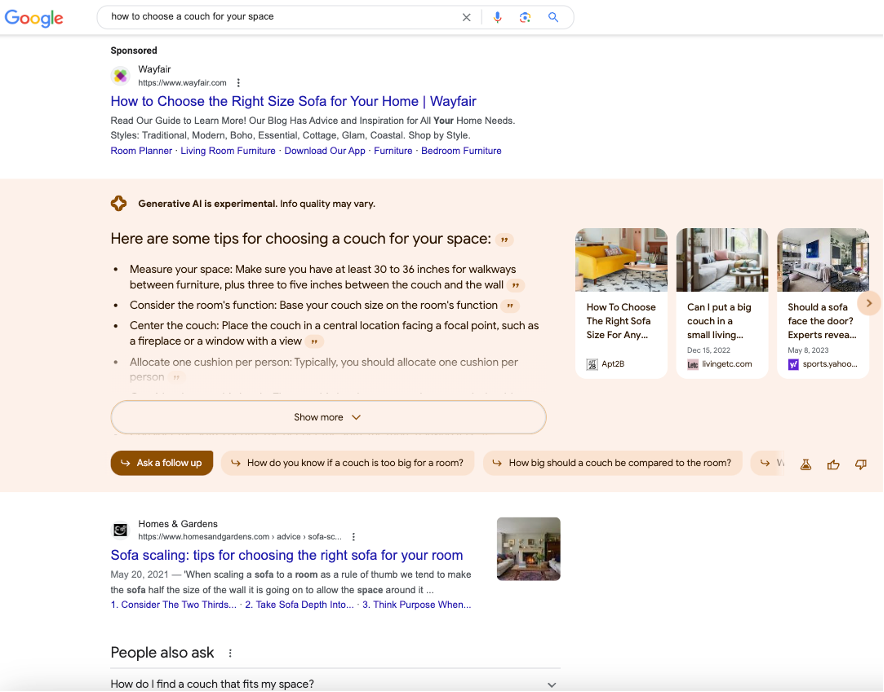Open the Furniture sitelink
Viewport: 884px width, 692px height.
click(x=393, y=151)
